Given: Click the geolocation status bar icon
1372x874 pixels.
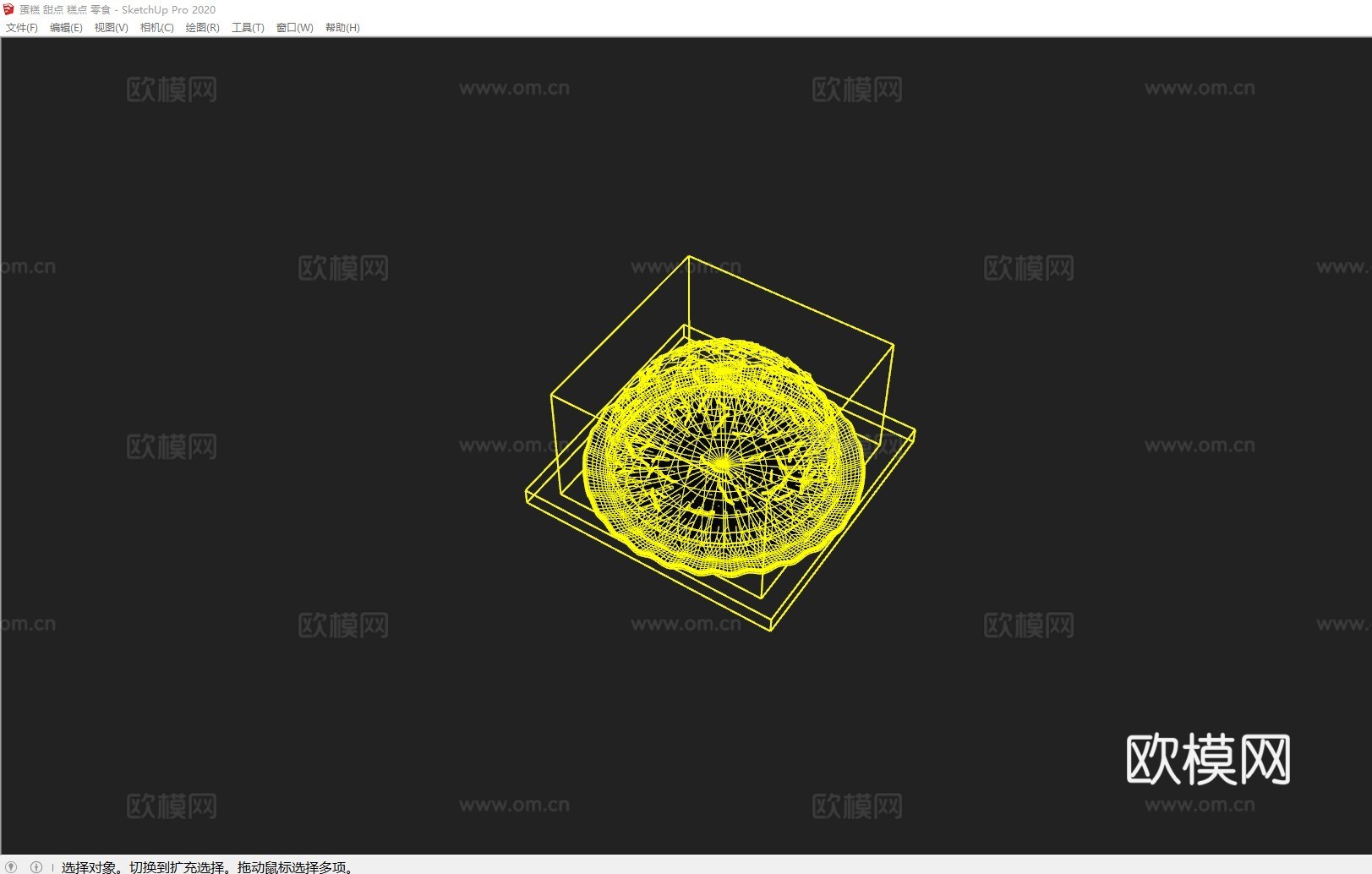Looking at the screenshot, I should (11, 866).
